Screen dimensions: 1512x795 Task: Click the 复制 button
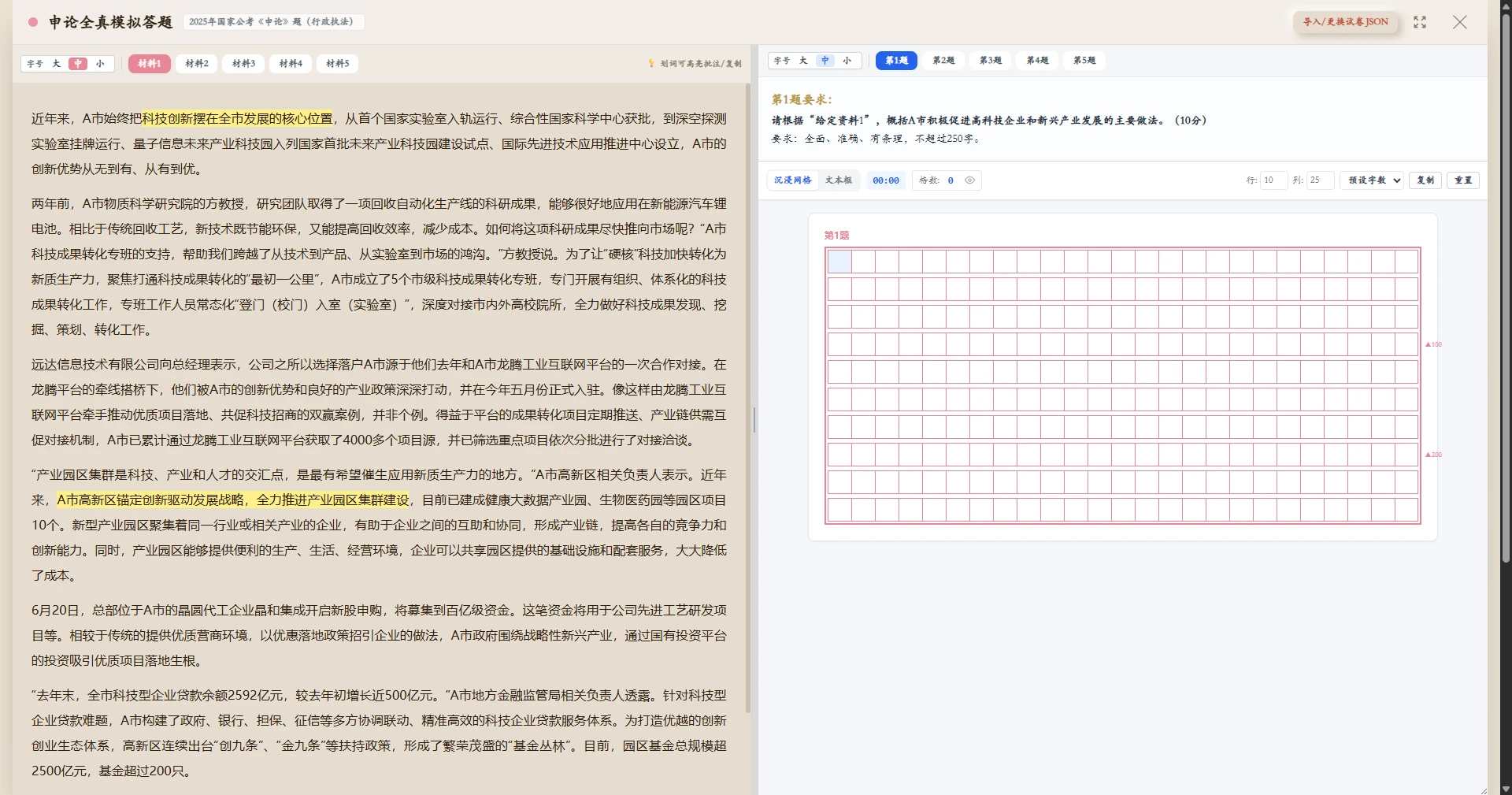pyautogui.click(x=1425, y=180)
